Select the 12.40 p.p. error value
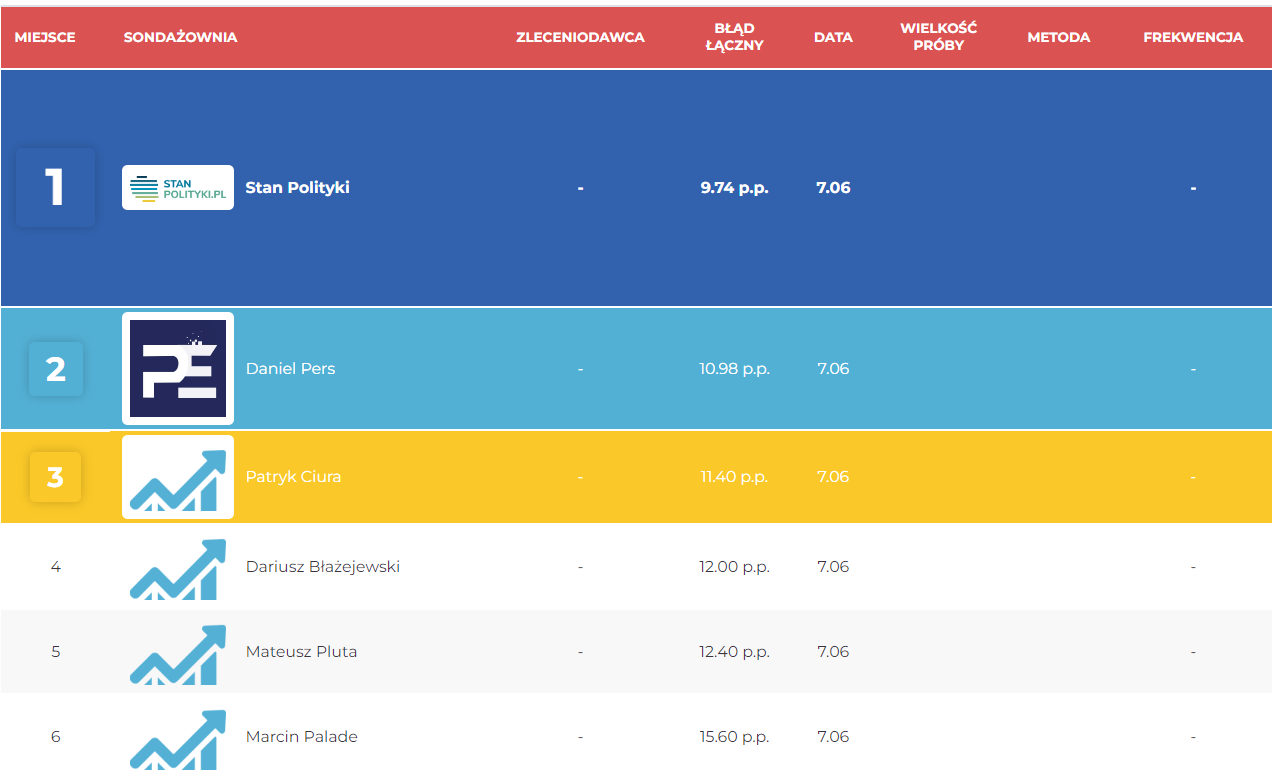 point(734,651)
